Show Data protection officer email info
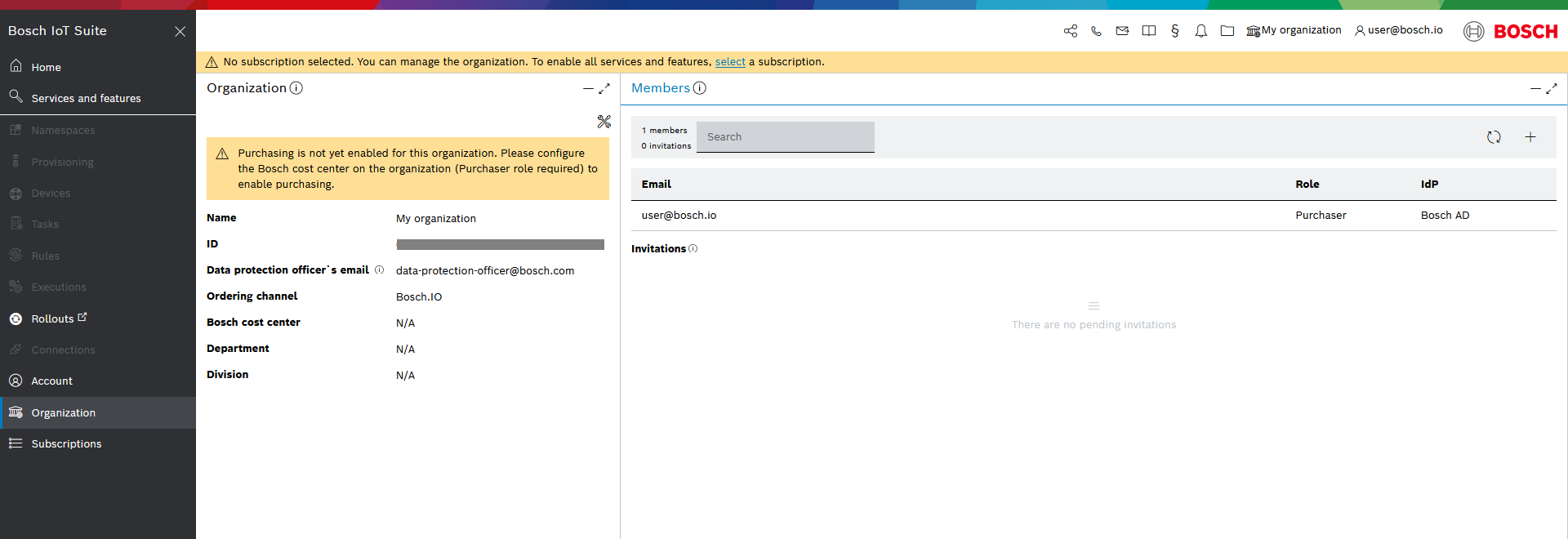The height and width of the screenshot is (539, 1568). click(379, 270)
